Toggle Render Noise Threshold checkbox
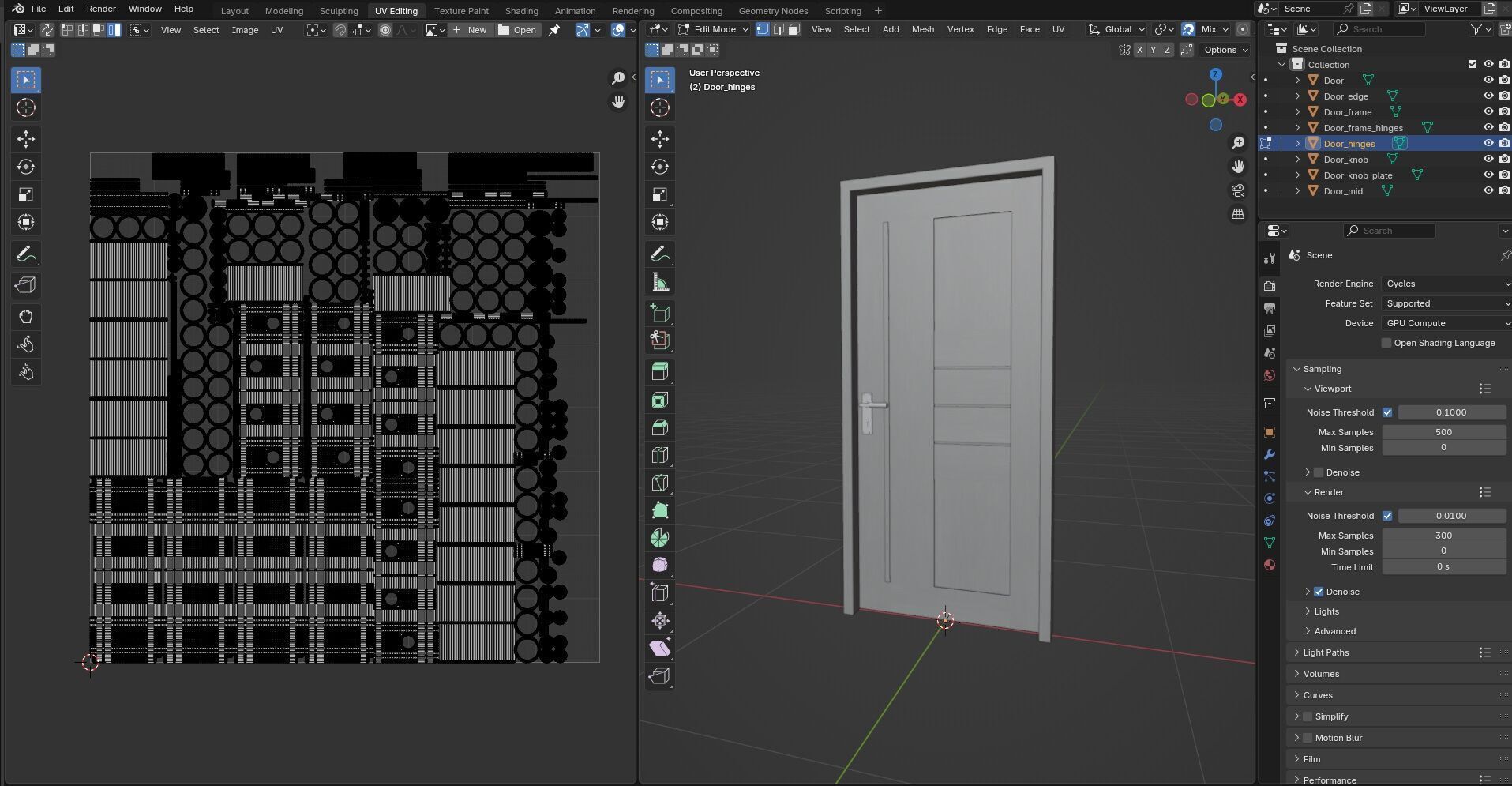The width and height of the screenshot is (1512, 786). [1387, 516]
